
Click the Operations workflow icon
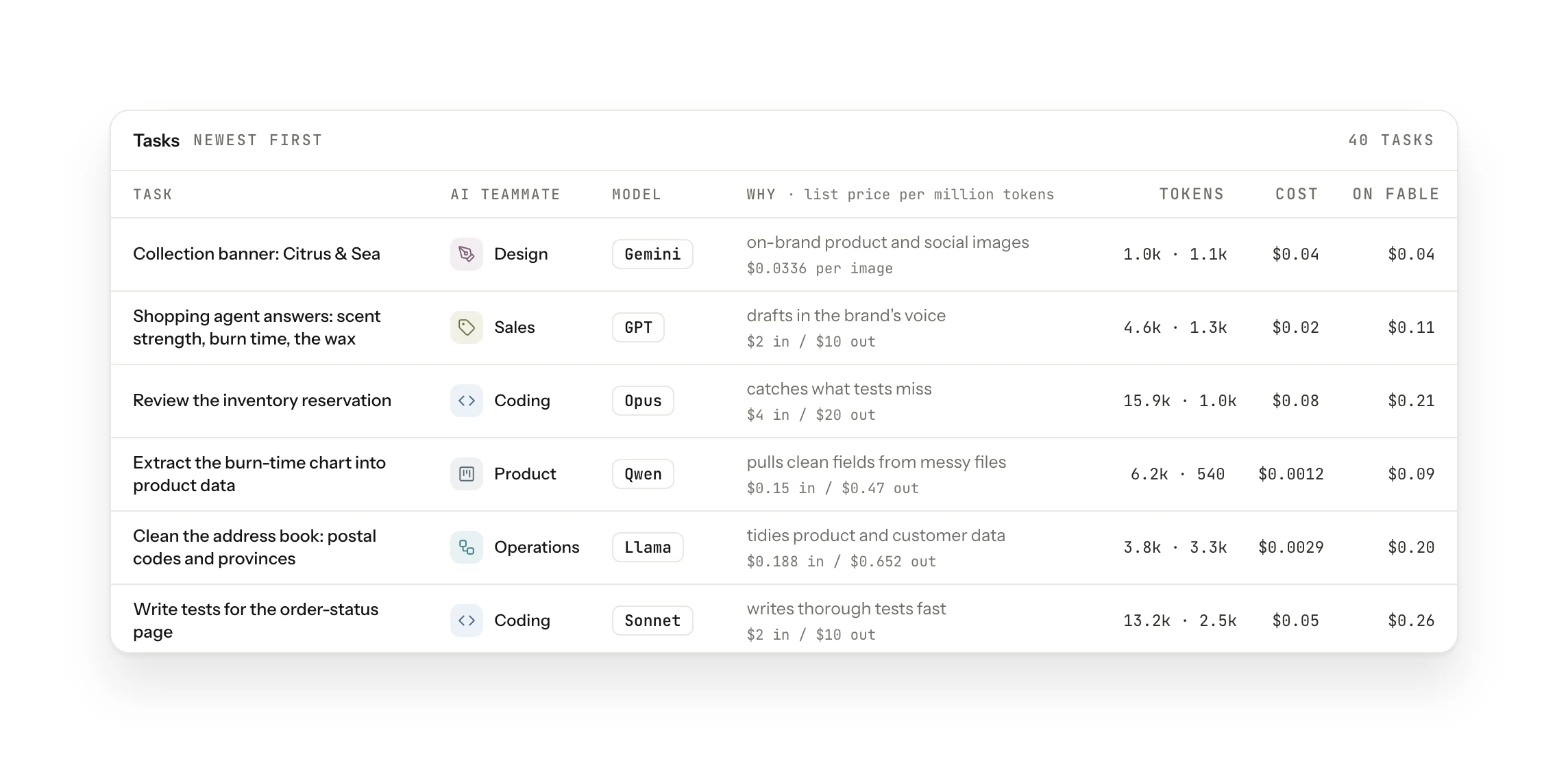(467, 547)
